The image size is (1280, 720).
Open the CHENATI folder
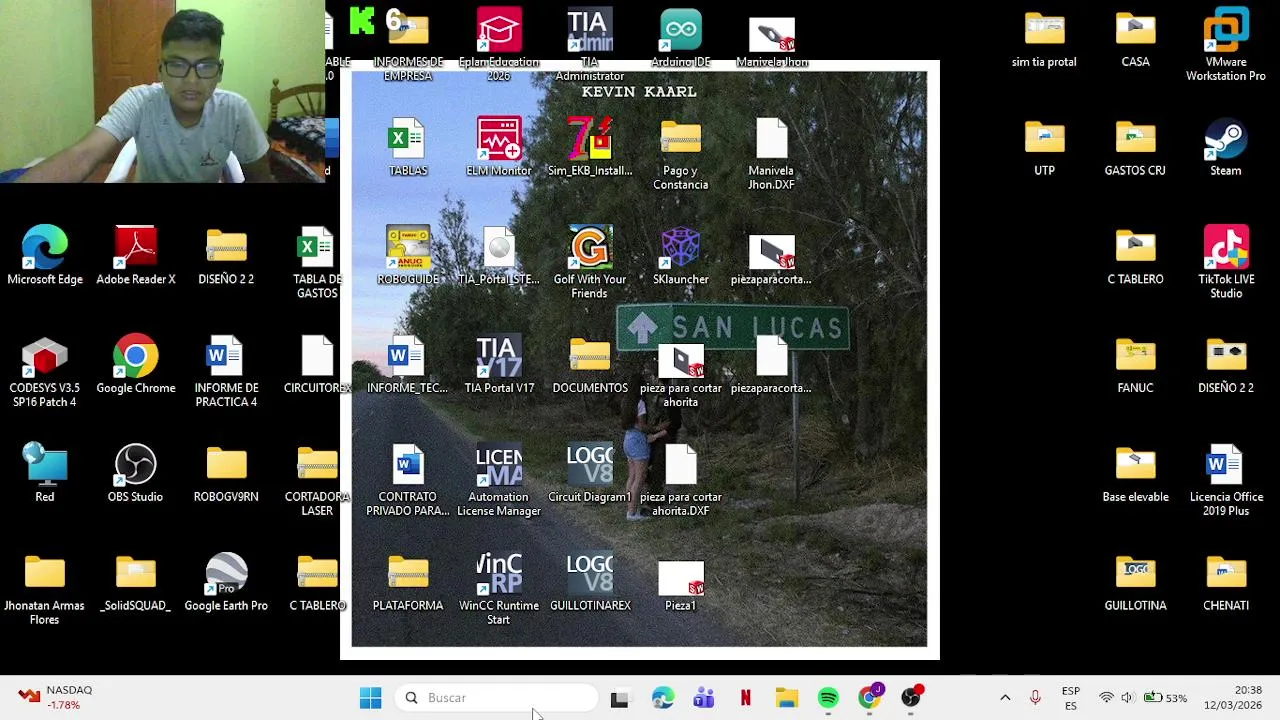click(1226, 583)
